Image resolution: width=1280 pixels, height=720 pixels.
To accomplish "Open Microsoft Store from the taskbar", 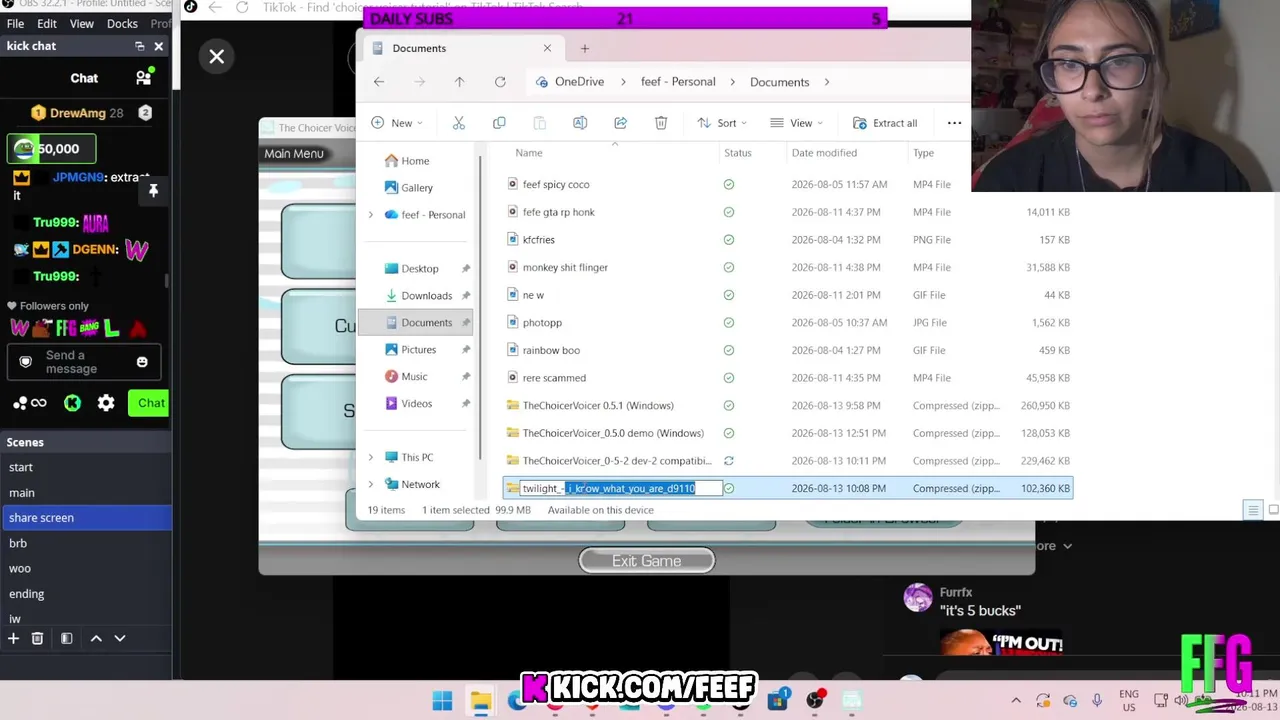I will coord(777,700).
